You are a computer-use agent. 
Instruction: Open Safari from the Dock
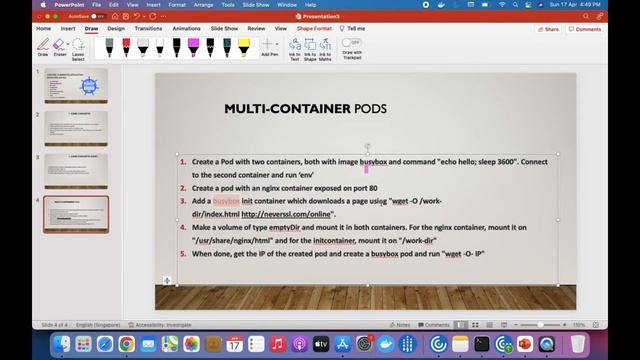pos(105,344)
